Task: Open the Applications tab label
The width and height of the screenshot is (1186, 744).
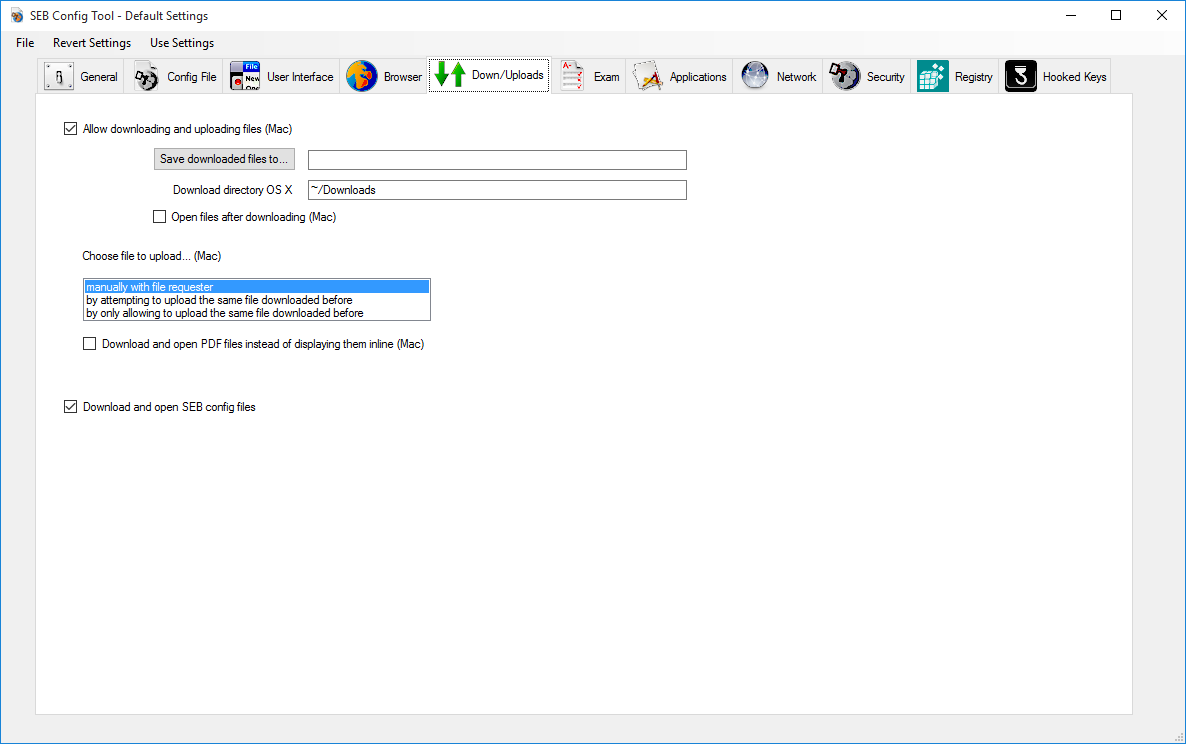Action: (698, 77)
